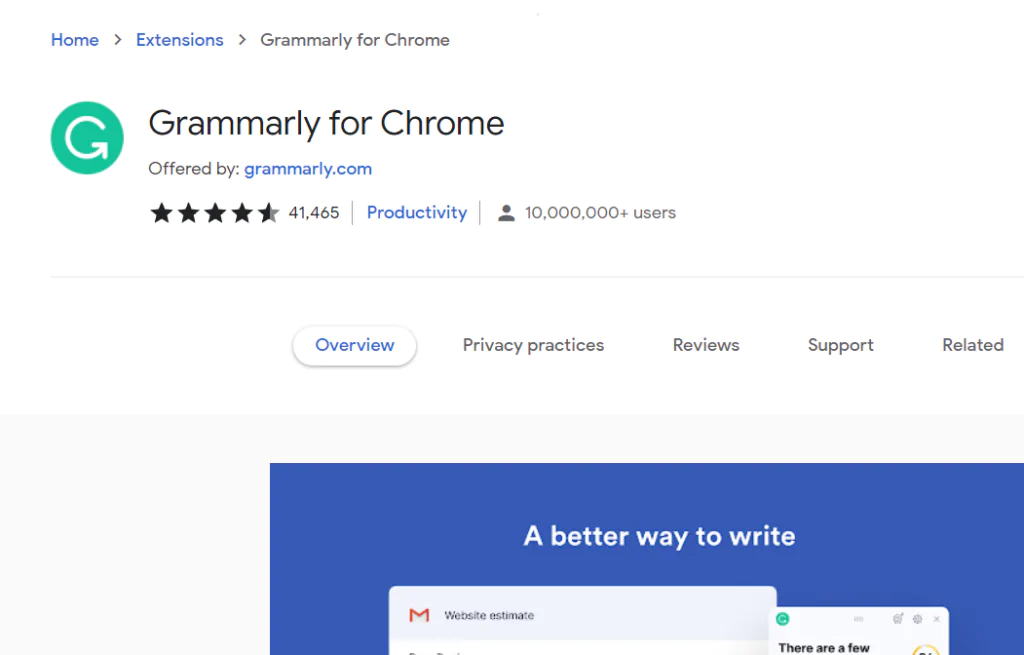This screenshot has width=1024, height=655.
Task: Browse the Productivity category
Action: point(417,212)
